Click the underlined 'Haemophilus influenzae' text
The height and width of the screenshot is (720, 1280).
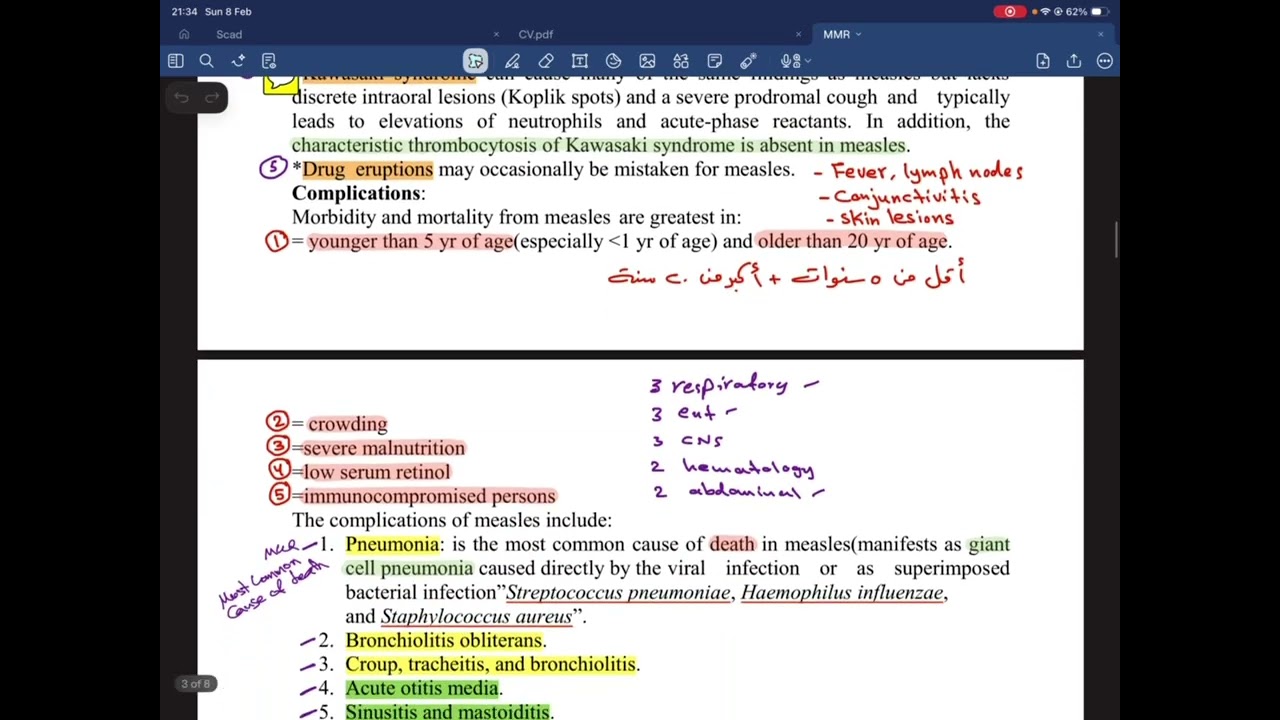pyautogui.click(x=842, y=592)
